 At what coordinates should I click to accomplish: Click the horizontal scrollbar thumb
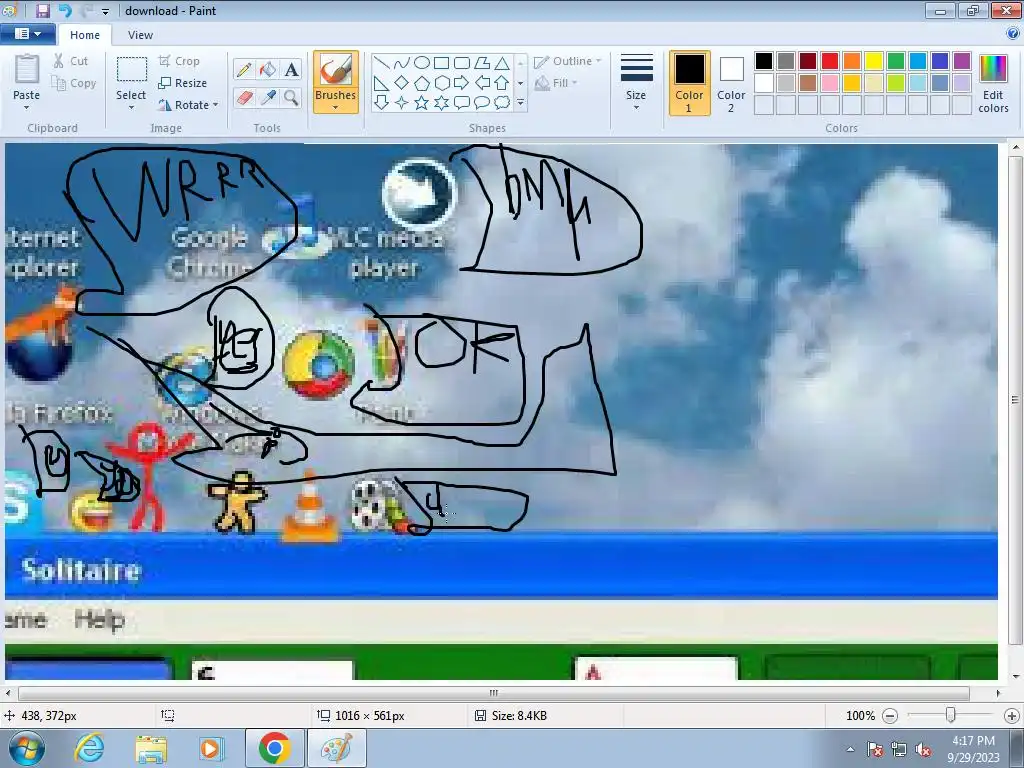click(494, 693)
